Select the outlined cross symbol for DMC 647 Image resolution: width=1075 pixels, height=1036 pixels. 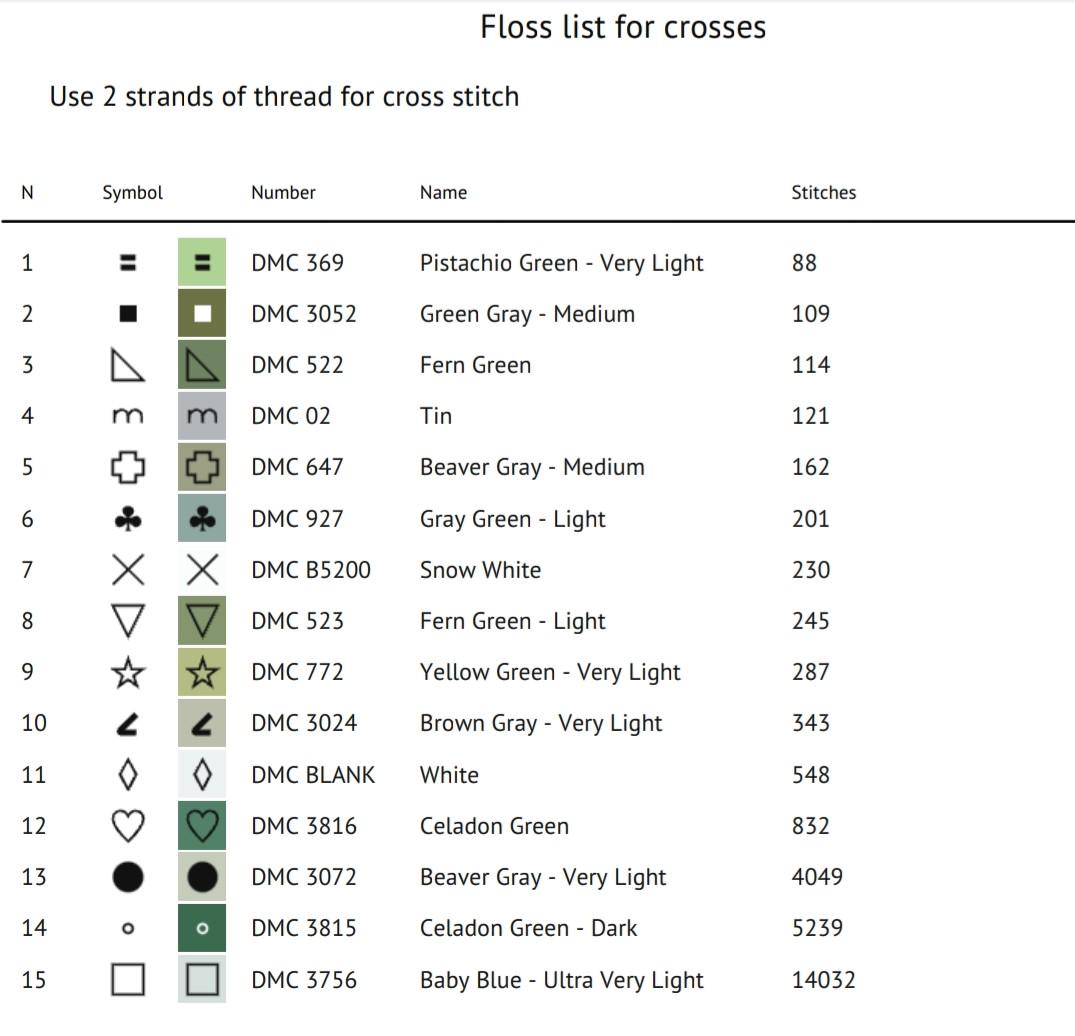(x=128, y=468)
